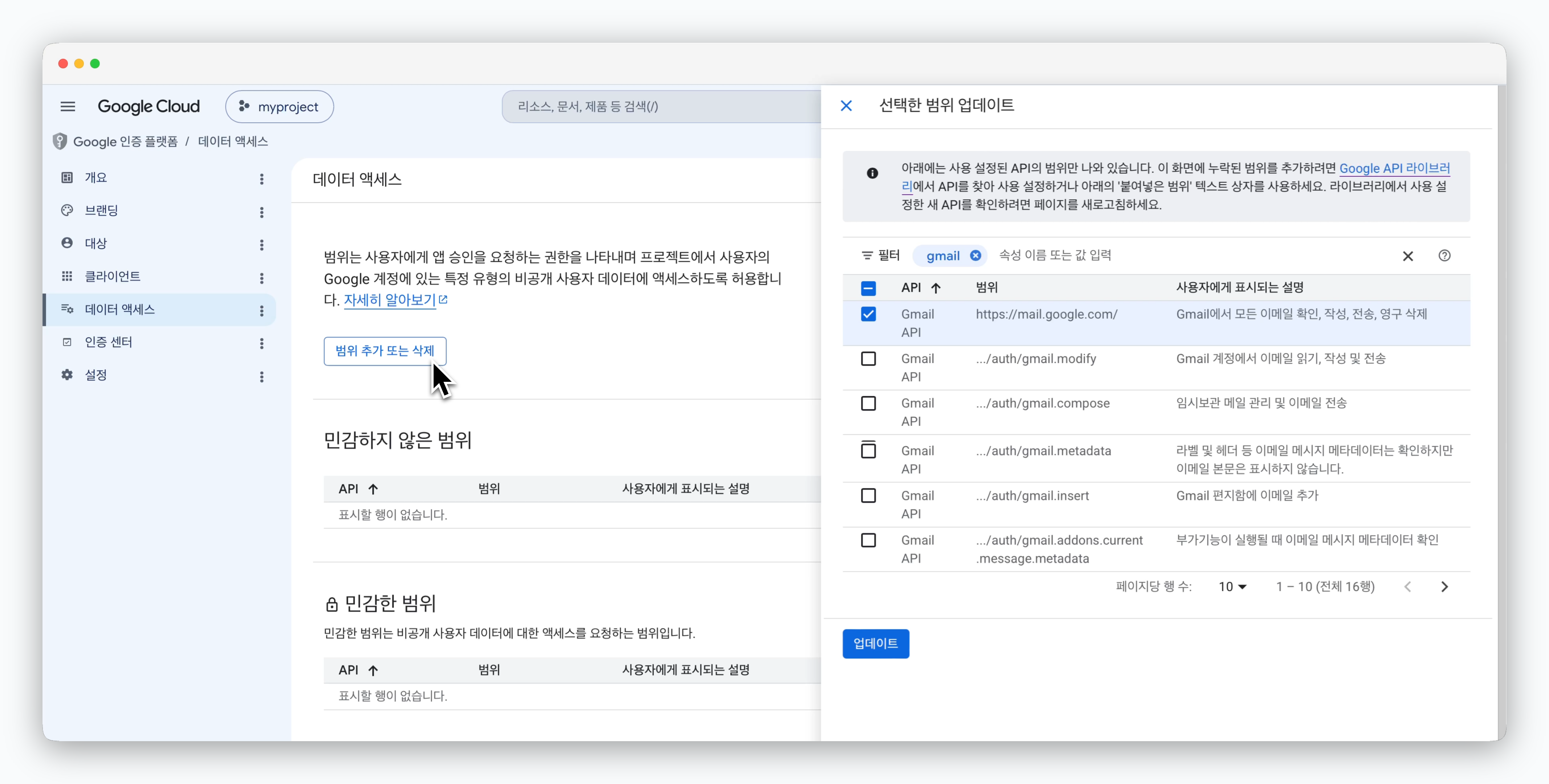Open the rows per page dropdown
1549x784 pixels.
(x=1232, y=587)
